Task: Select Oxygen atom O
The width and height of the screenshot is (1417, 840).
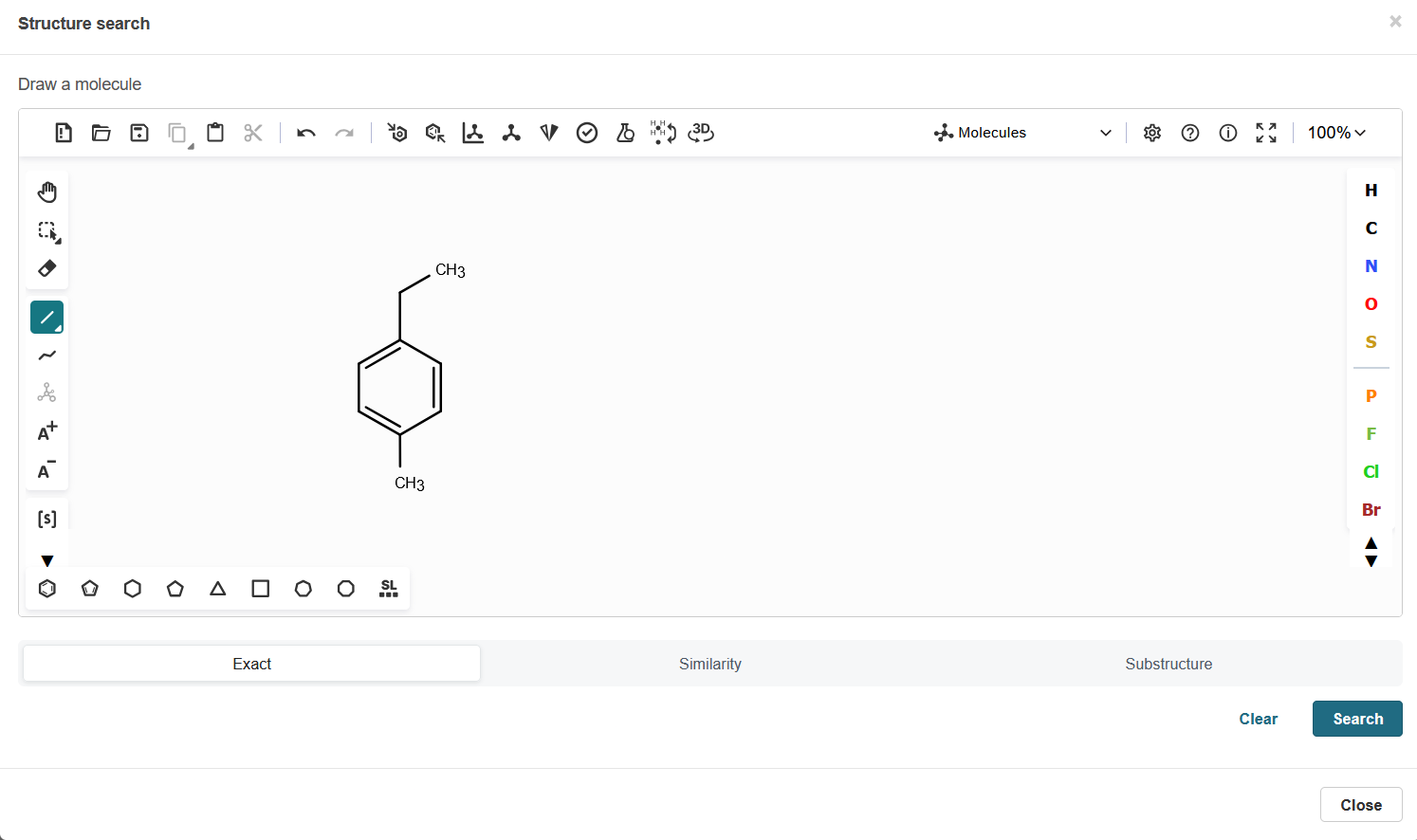Action: pyautogui.click(x=1371, y=304)
